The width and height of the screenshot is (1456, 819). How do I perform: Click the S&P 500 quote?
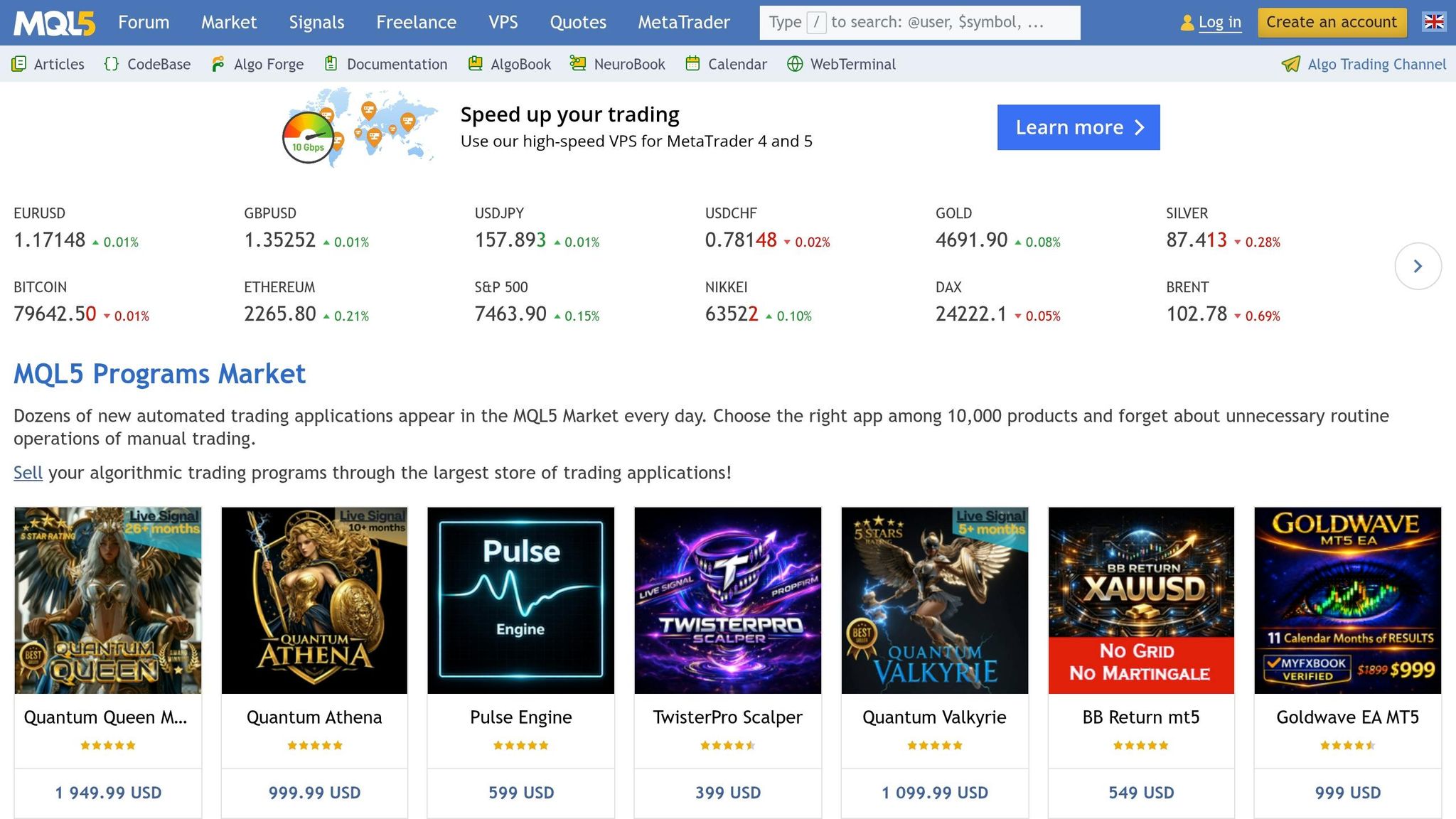click(x=537, y=303)
